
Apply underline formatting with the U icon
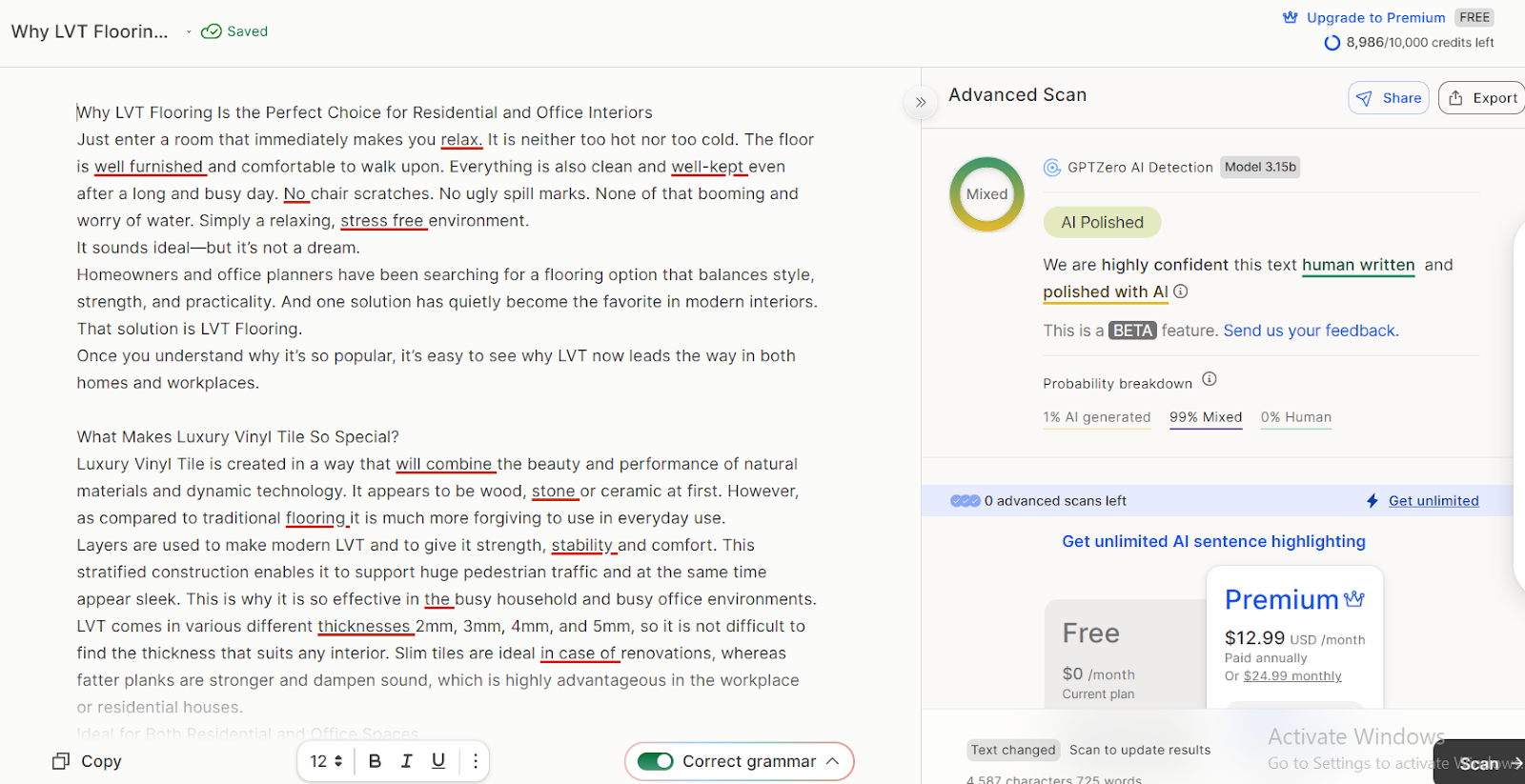[438, 761]
